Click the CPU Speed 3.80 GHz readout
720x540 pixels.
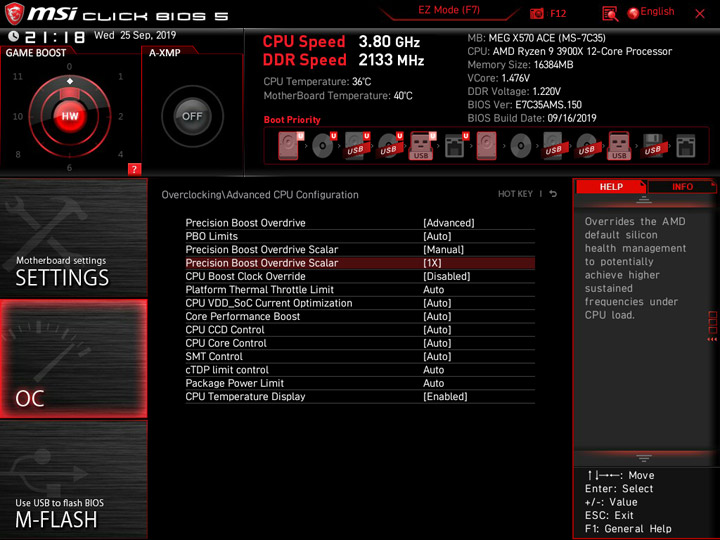tap(341, 42)
